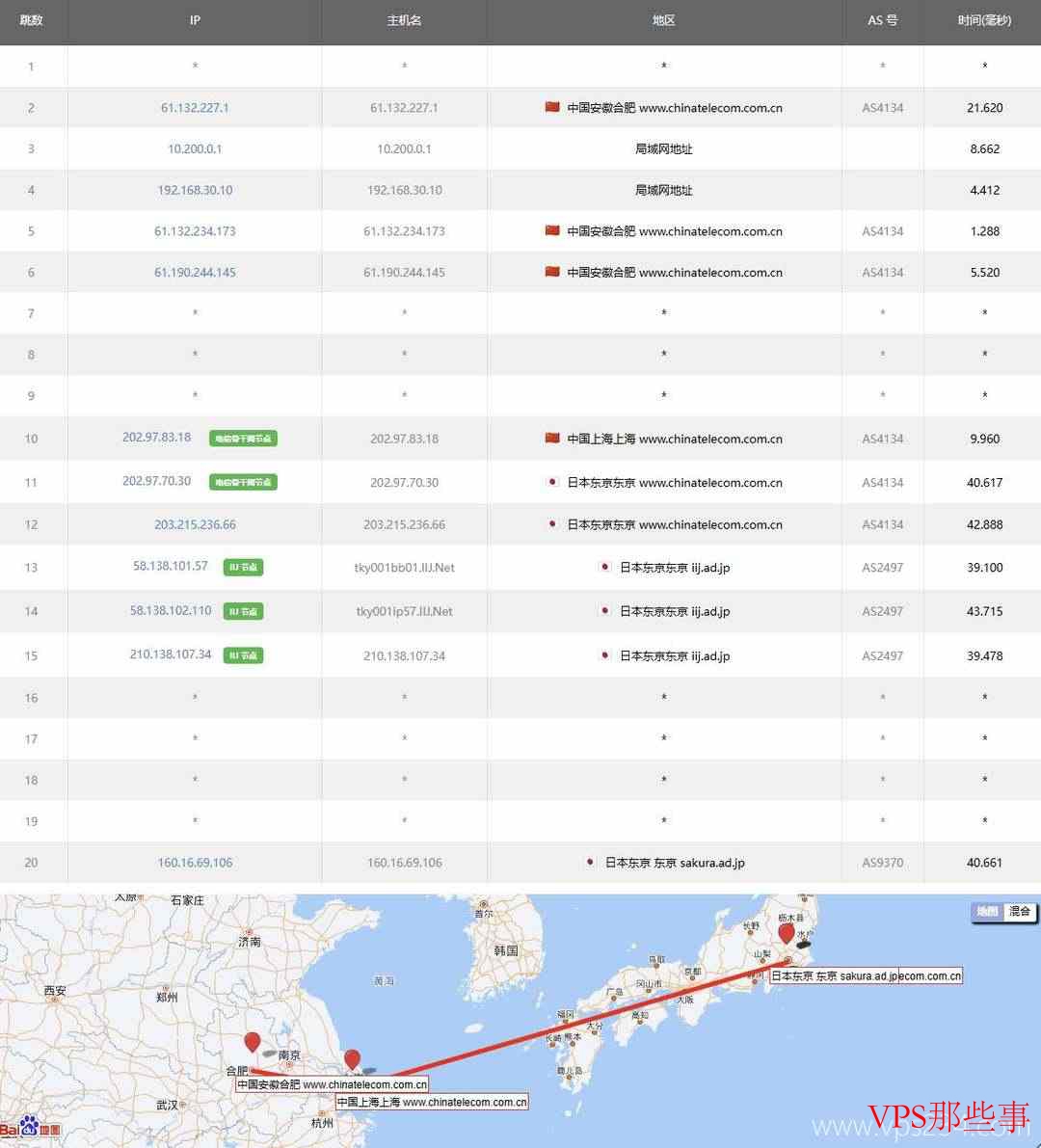The width and height of the screenshot is (1041, 1148).
Task: Click the time value 1.288
Action: (x=984, y=230)
